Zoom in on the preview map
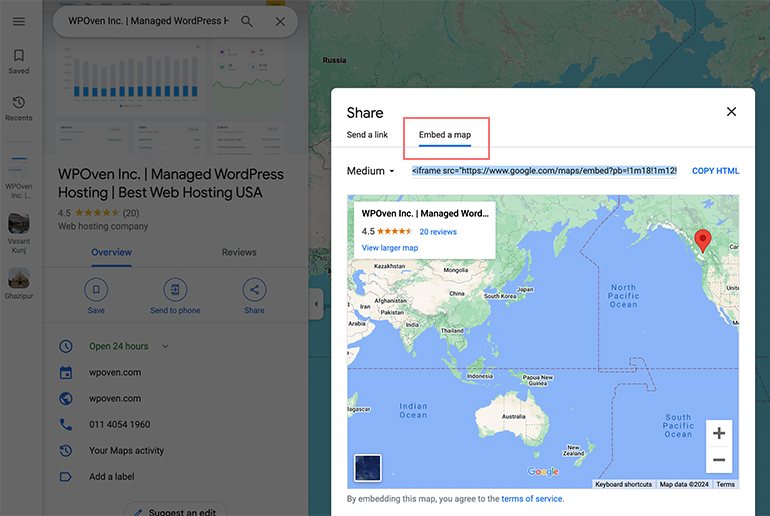Viewport: 770px width, 516px height. [x=719, y=433]
